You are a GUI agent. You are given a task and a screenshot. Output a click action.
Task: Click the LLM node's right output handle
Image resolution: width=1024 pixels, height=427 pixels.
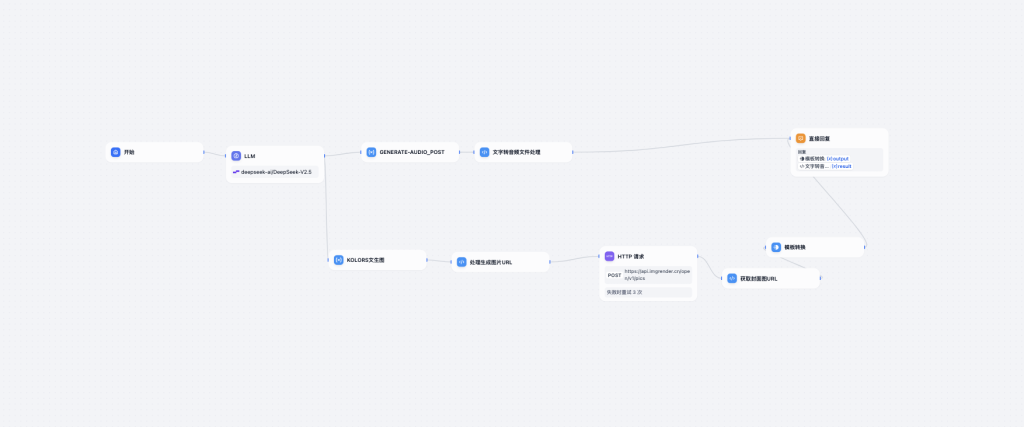pyautogui.click(x=325, y=157)
